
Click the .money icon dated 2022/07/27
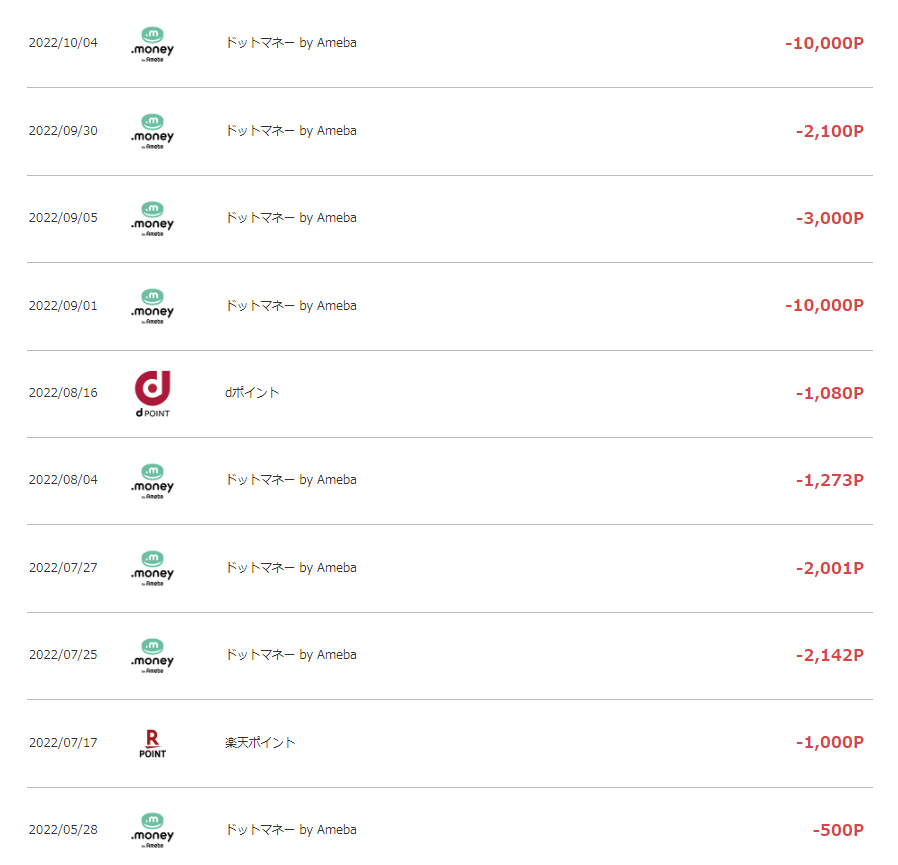[x=152, y=569]
